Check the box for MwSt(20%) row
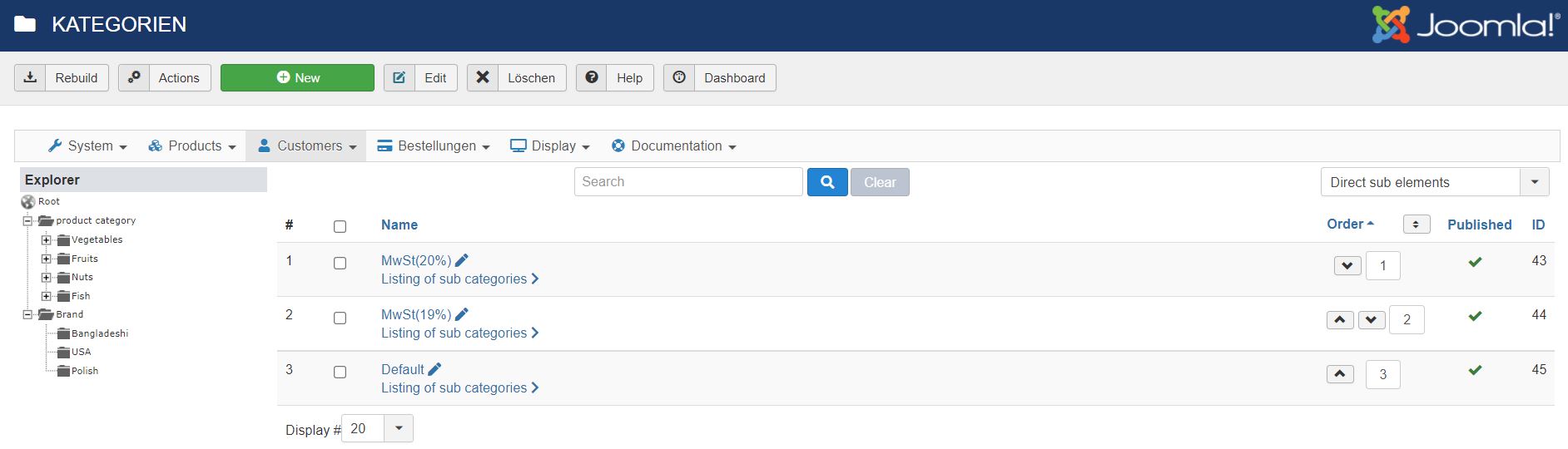 [340, 264]
